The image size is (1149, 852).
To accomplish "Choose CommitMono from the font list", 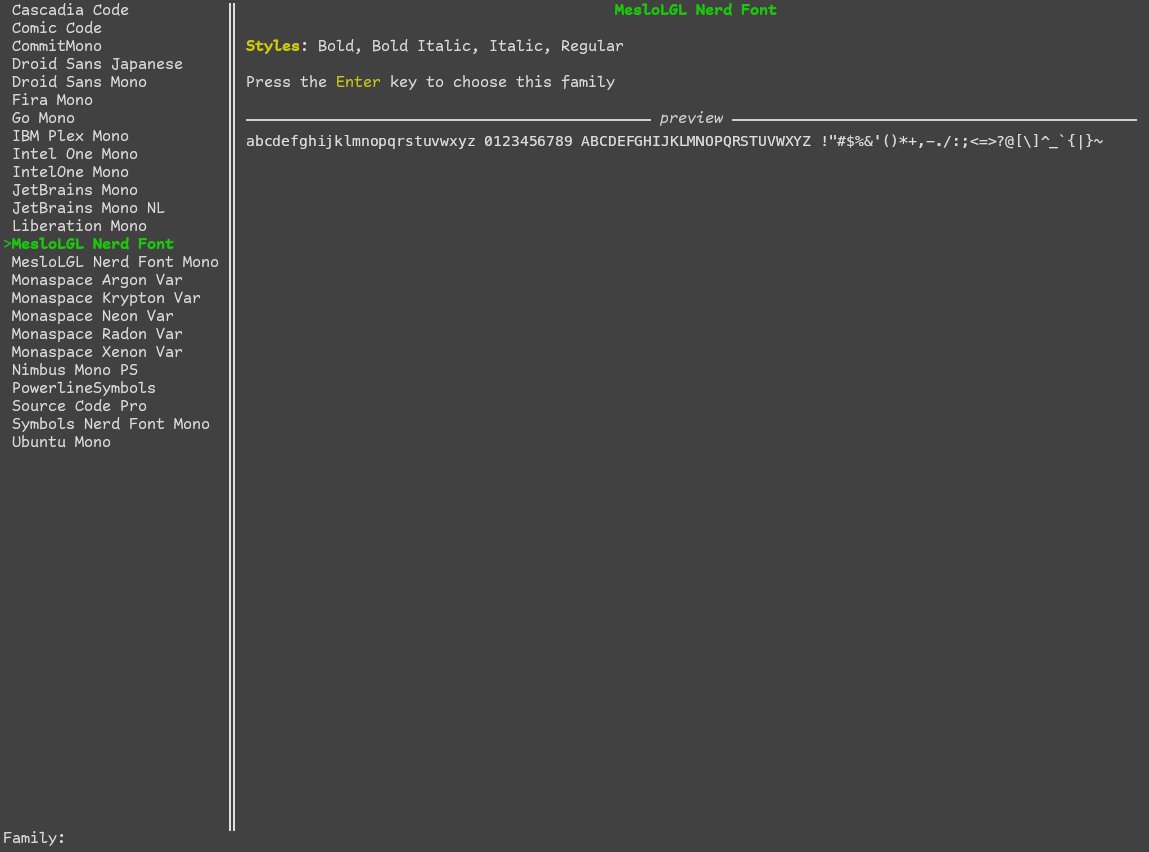I will pos(56,46).
